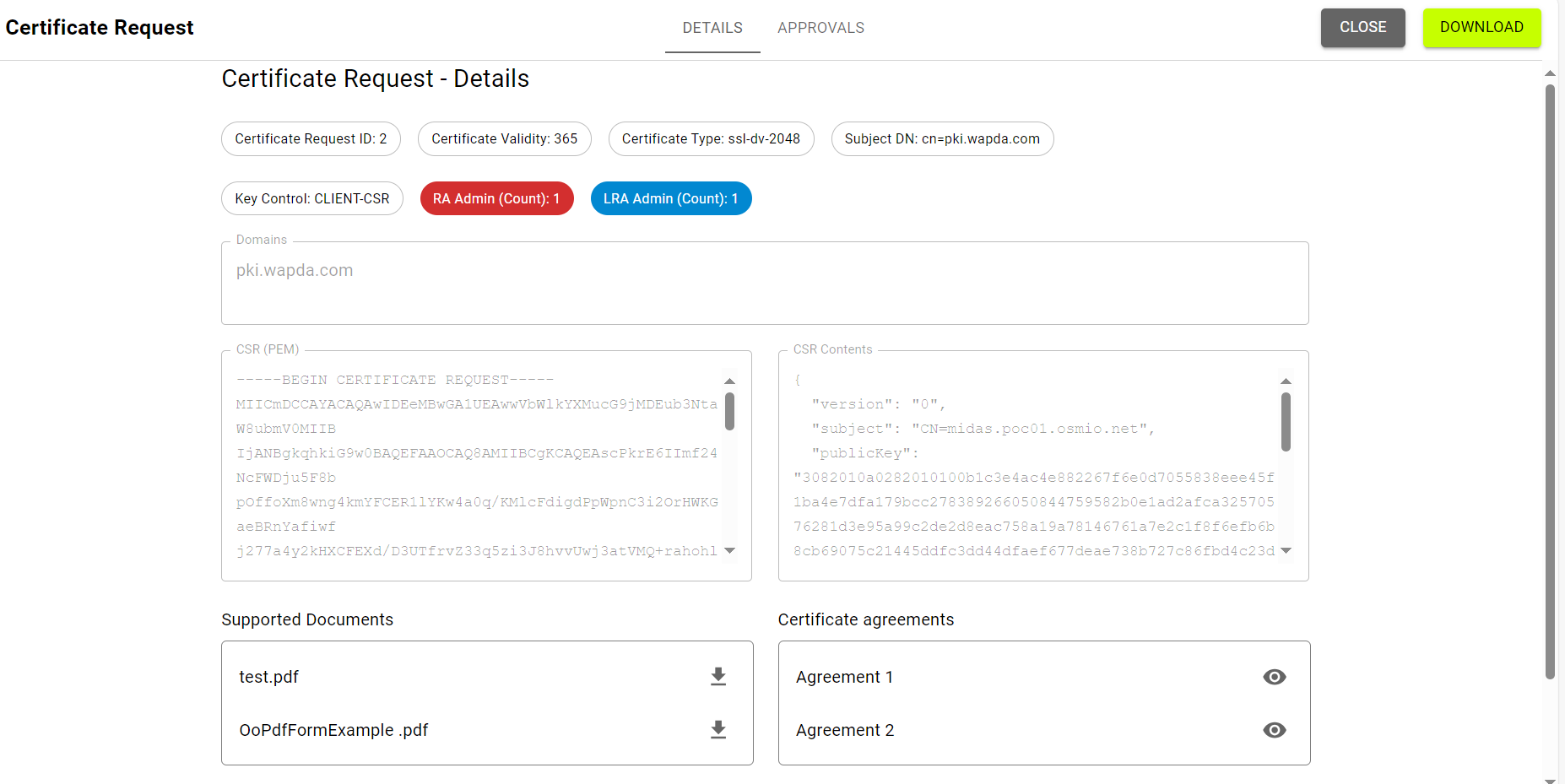Click the green DOWNLOAD button
This screenshot has height=784, width=1565.
point(1481,28)
